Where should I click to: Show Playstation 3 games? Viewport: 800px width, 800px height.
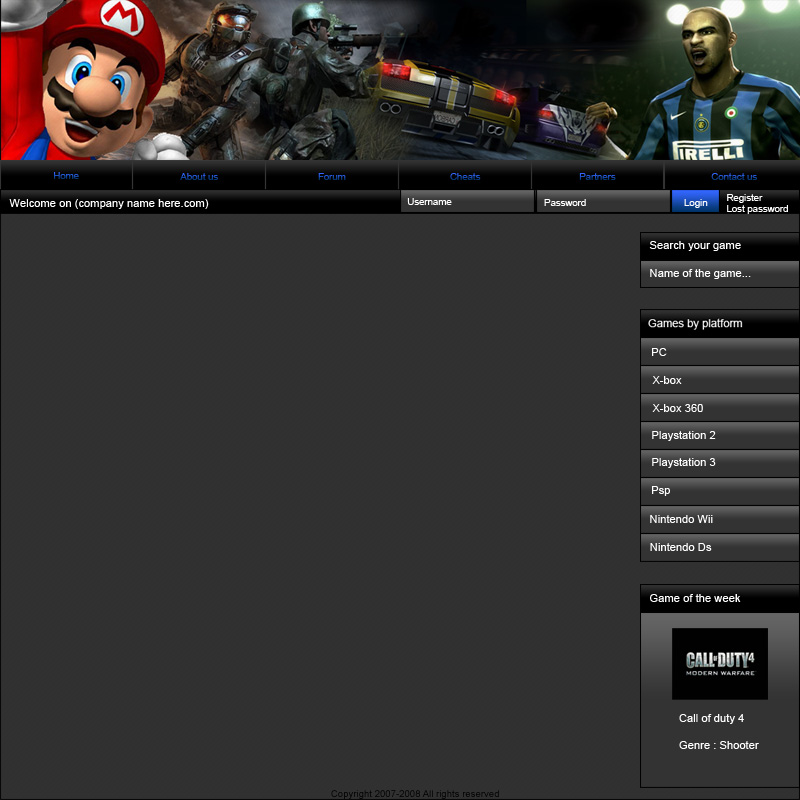719,463
